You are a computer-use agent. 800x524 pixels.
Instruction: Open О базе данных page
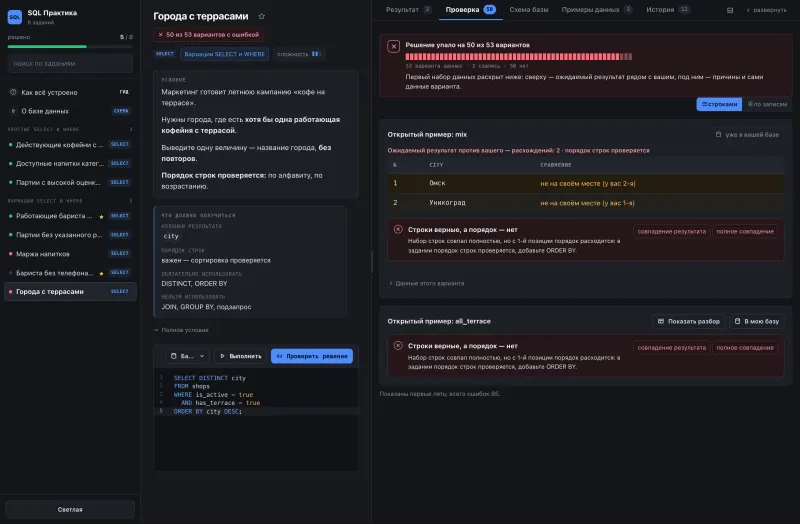(70, 111)
